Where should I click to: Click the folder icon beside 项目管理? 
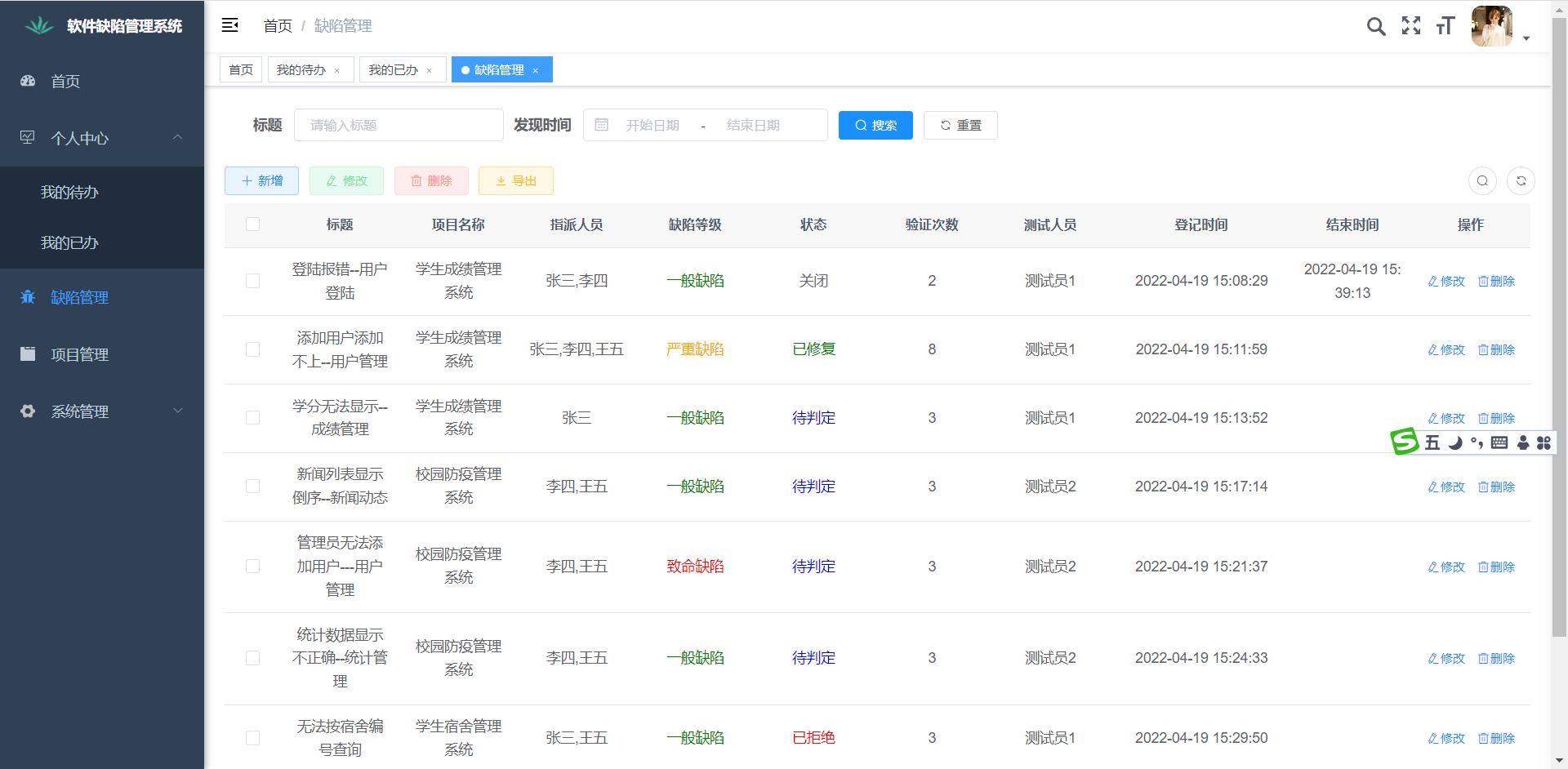[28, 354]
